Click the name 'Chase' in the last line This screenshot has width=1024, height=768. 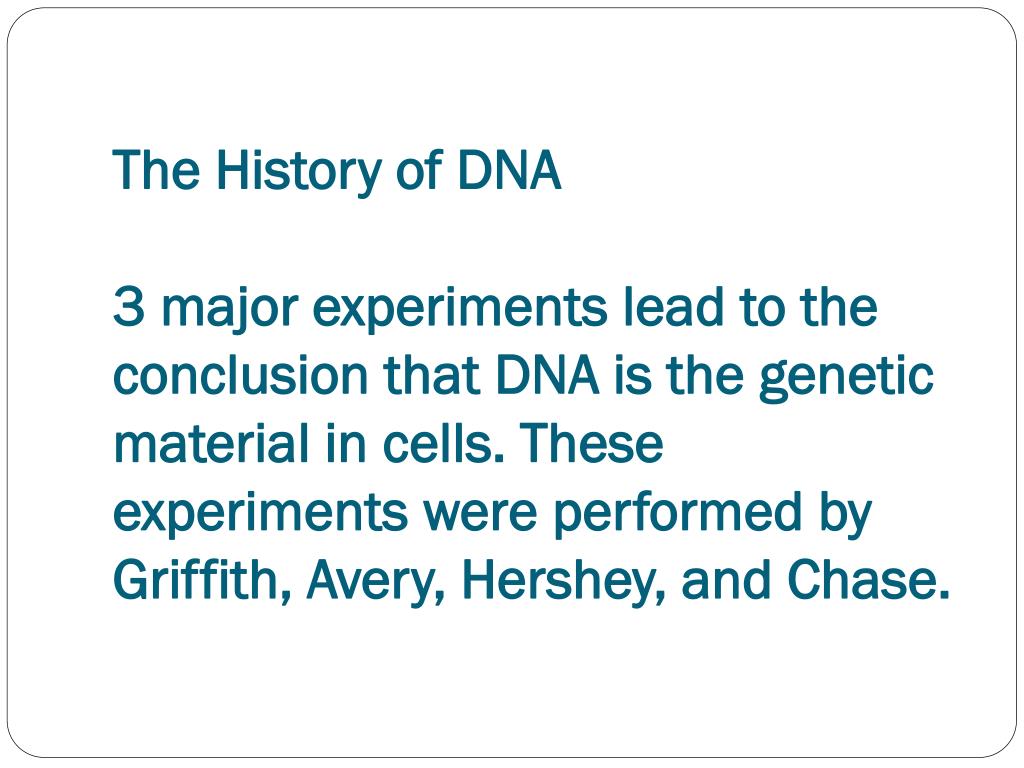pos(866,582)
